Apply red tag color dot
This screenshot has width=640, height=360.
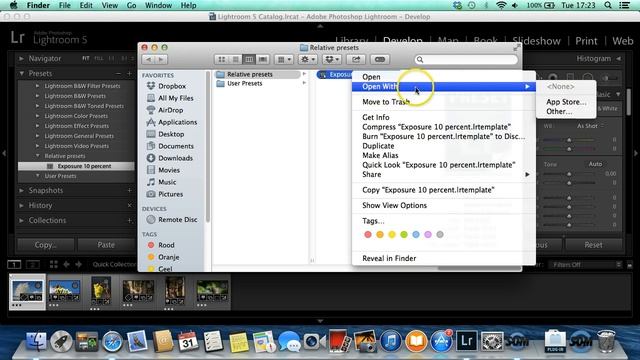click(x=368, y=235)
